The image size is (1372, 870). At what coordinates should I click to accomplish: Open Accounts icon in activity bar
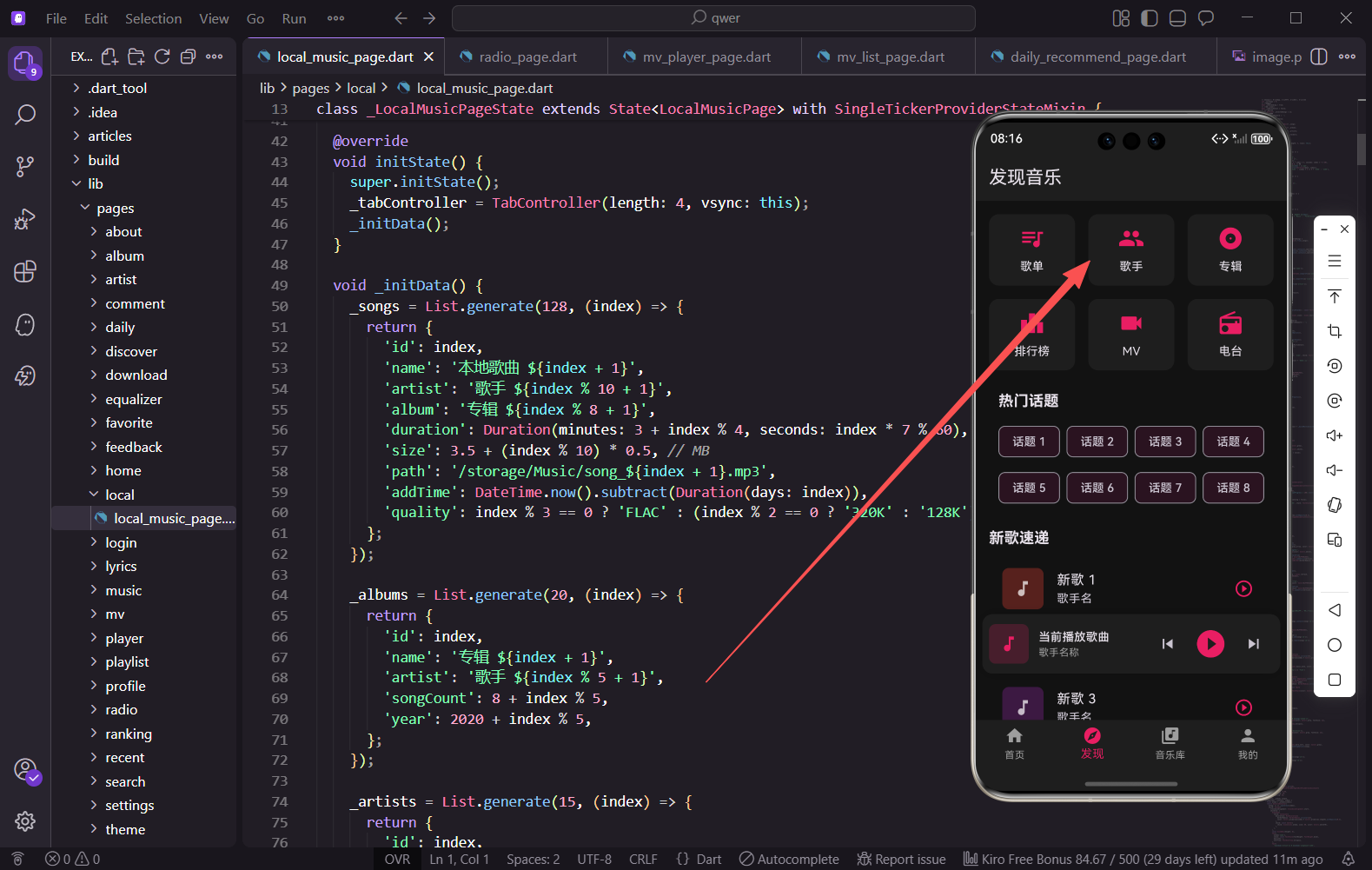[x=25, y=770]
